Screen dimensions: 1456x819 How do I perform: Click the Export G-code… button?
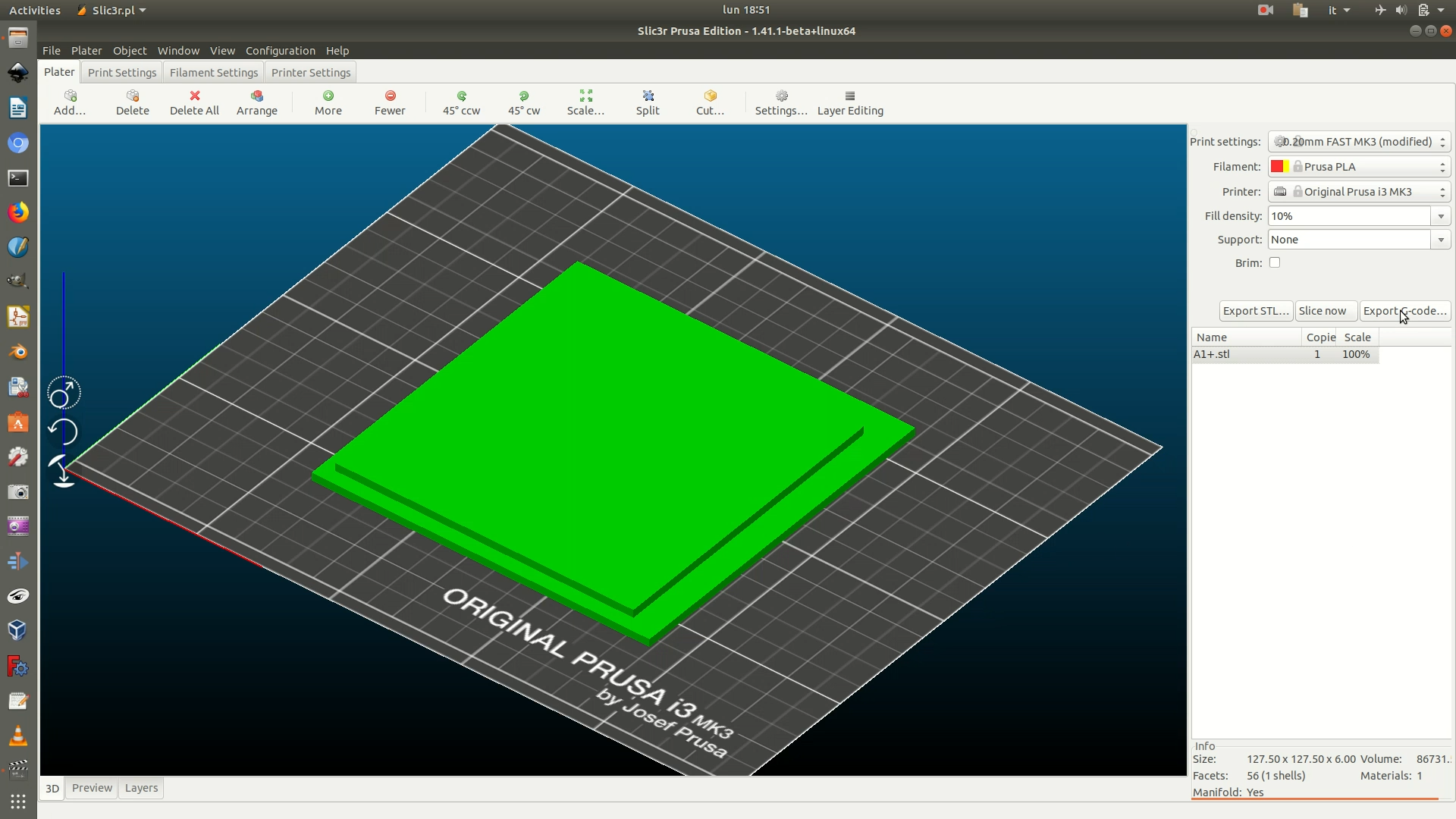coord(1405,311)
